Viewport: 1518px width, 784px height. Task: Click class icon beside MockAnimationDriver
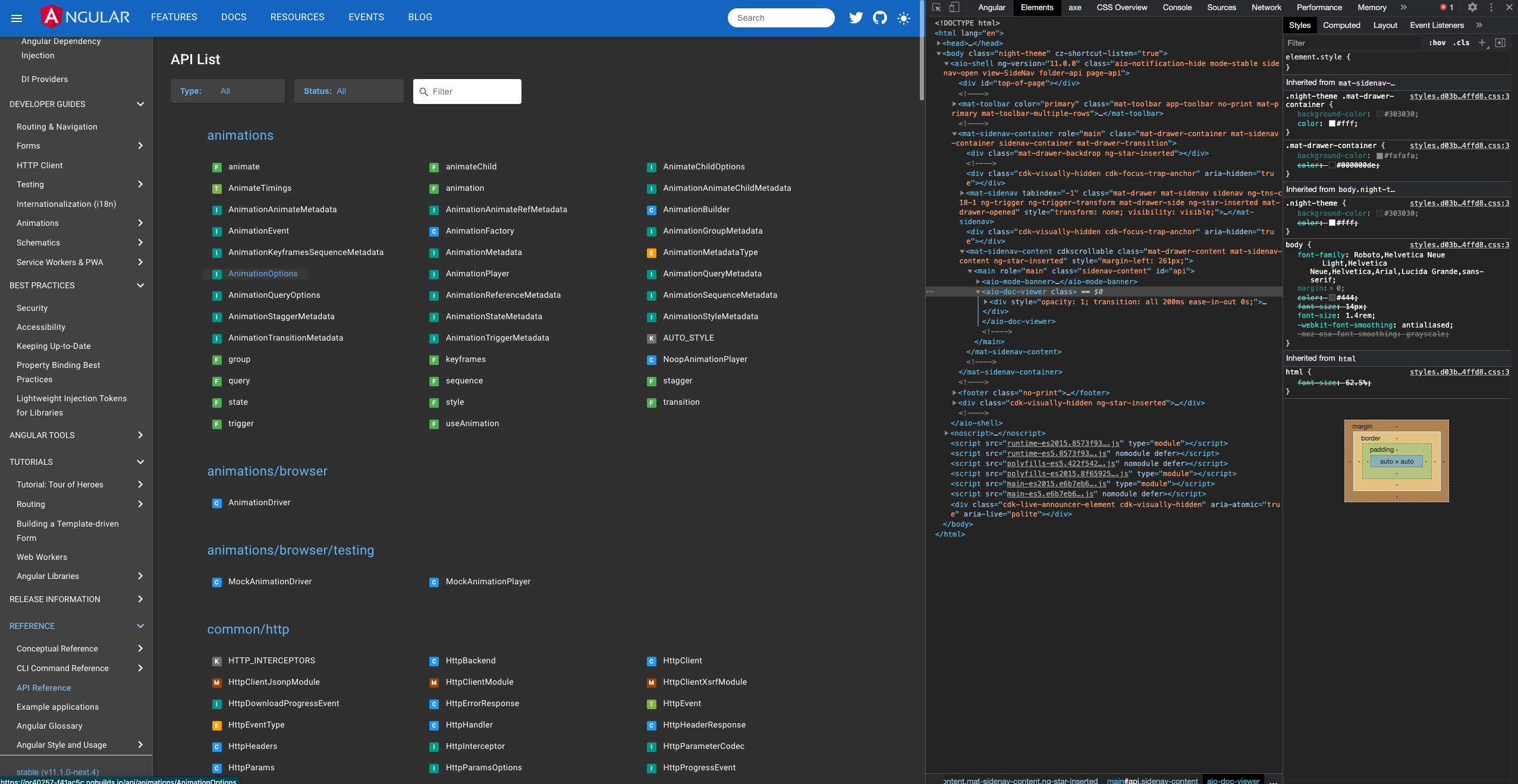tap(217, 582)
